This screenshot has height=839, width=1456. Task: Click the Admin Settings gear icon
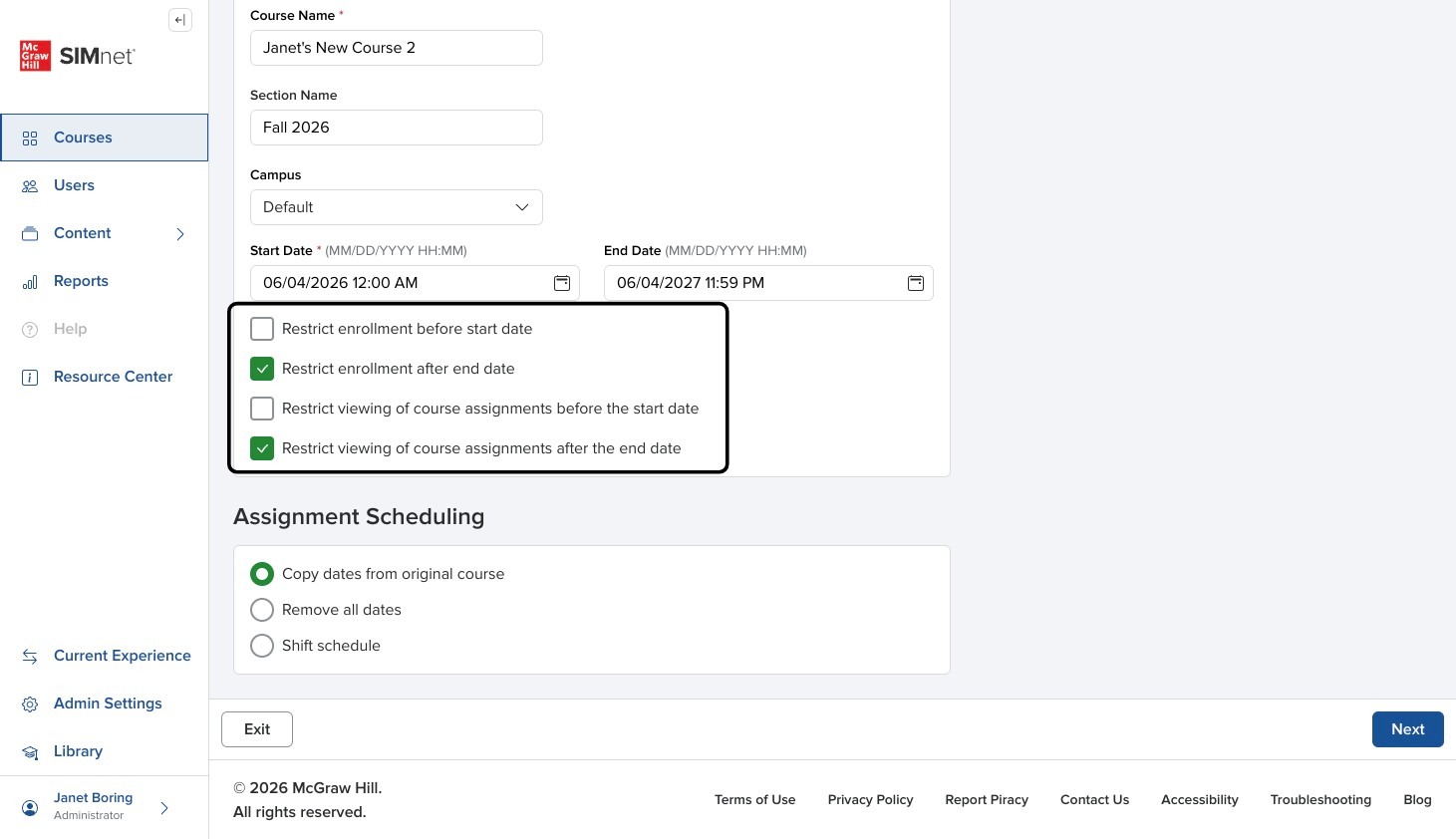coord(30,704)
